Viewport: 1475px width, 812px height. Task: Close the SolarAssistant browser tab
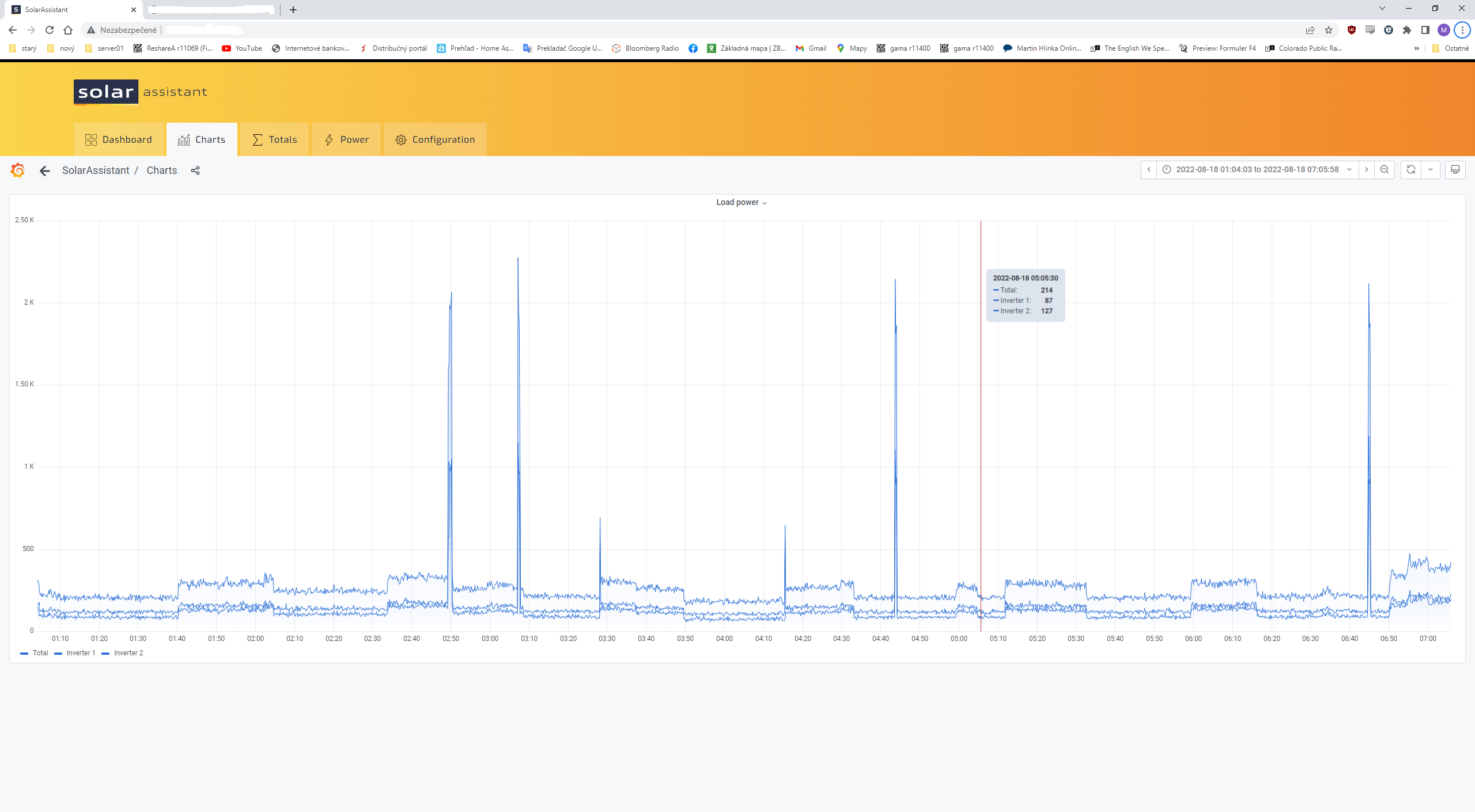tap(134, 10)
